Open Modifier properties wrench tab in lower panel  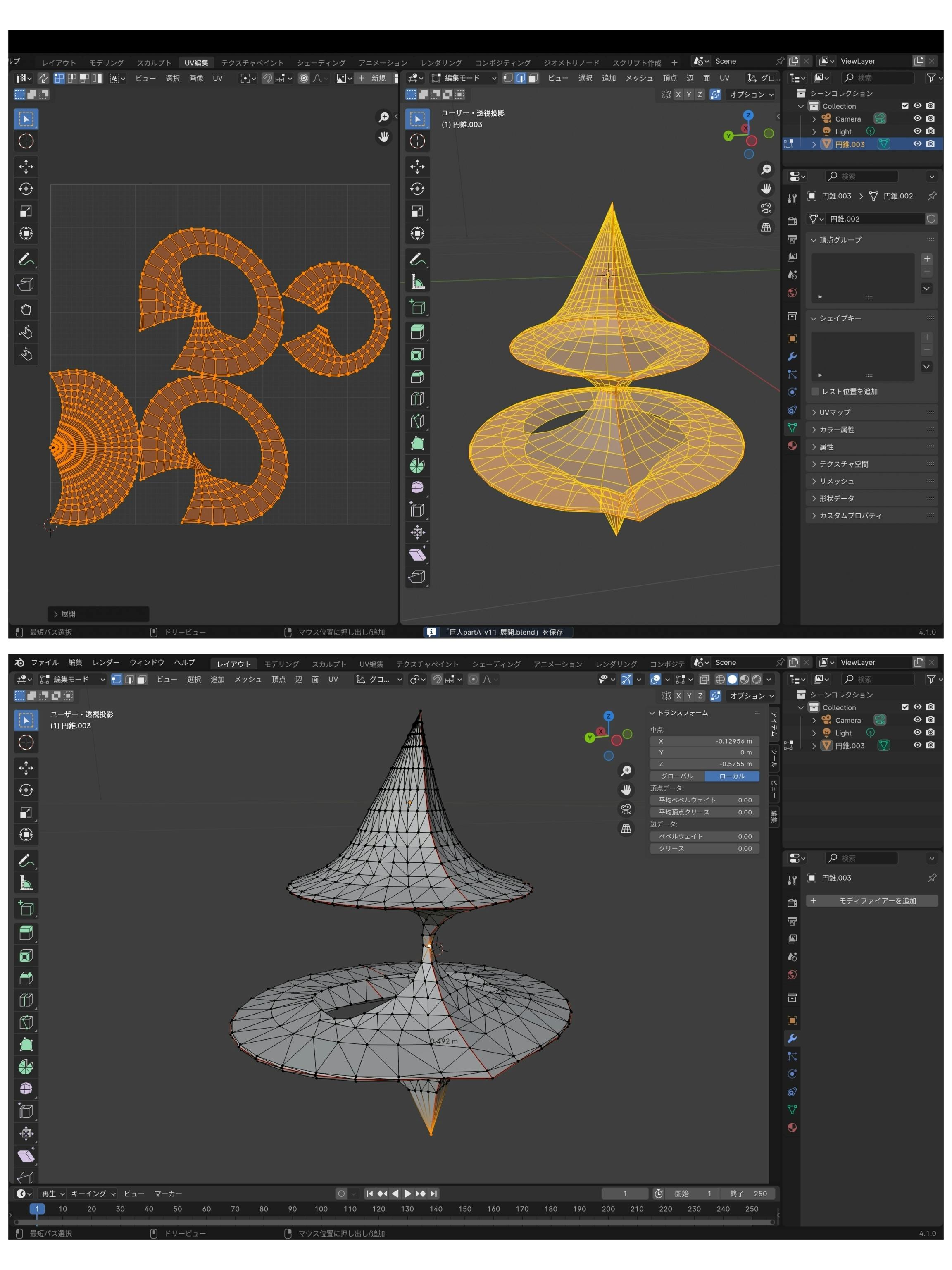792,1038
